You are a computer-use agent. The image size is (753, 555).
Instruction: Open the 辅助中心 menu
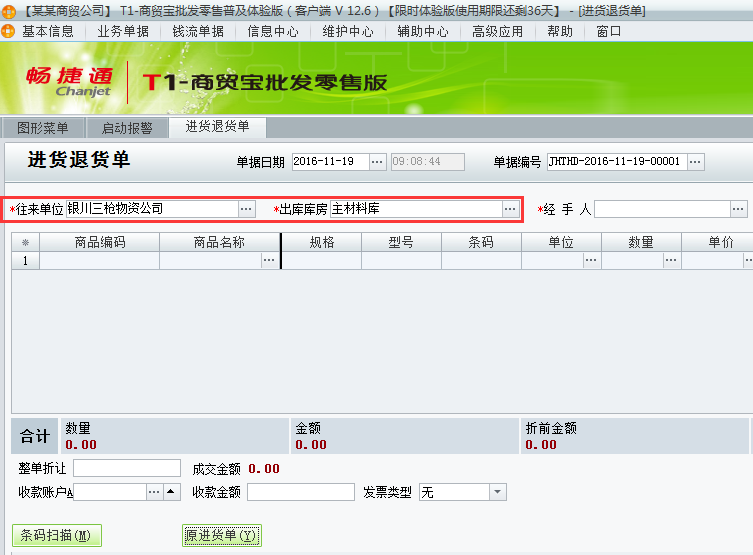(423, 32)
